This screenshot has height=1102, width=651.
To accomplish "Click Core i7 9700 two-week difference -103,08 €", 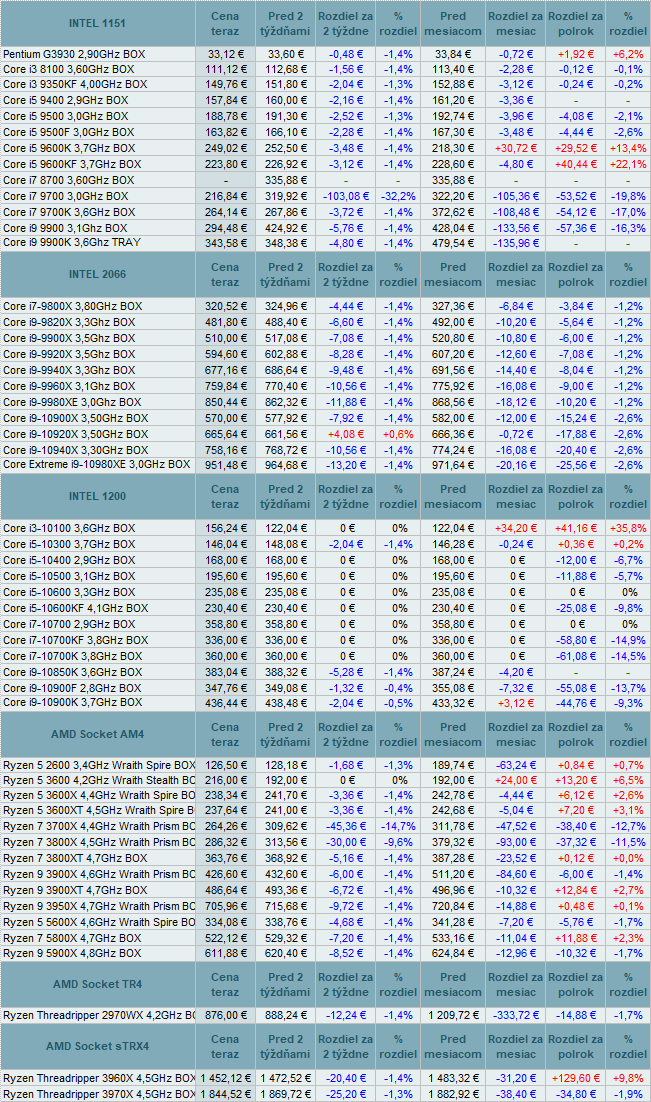I will pyautogui.click(x=345, y=196).
